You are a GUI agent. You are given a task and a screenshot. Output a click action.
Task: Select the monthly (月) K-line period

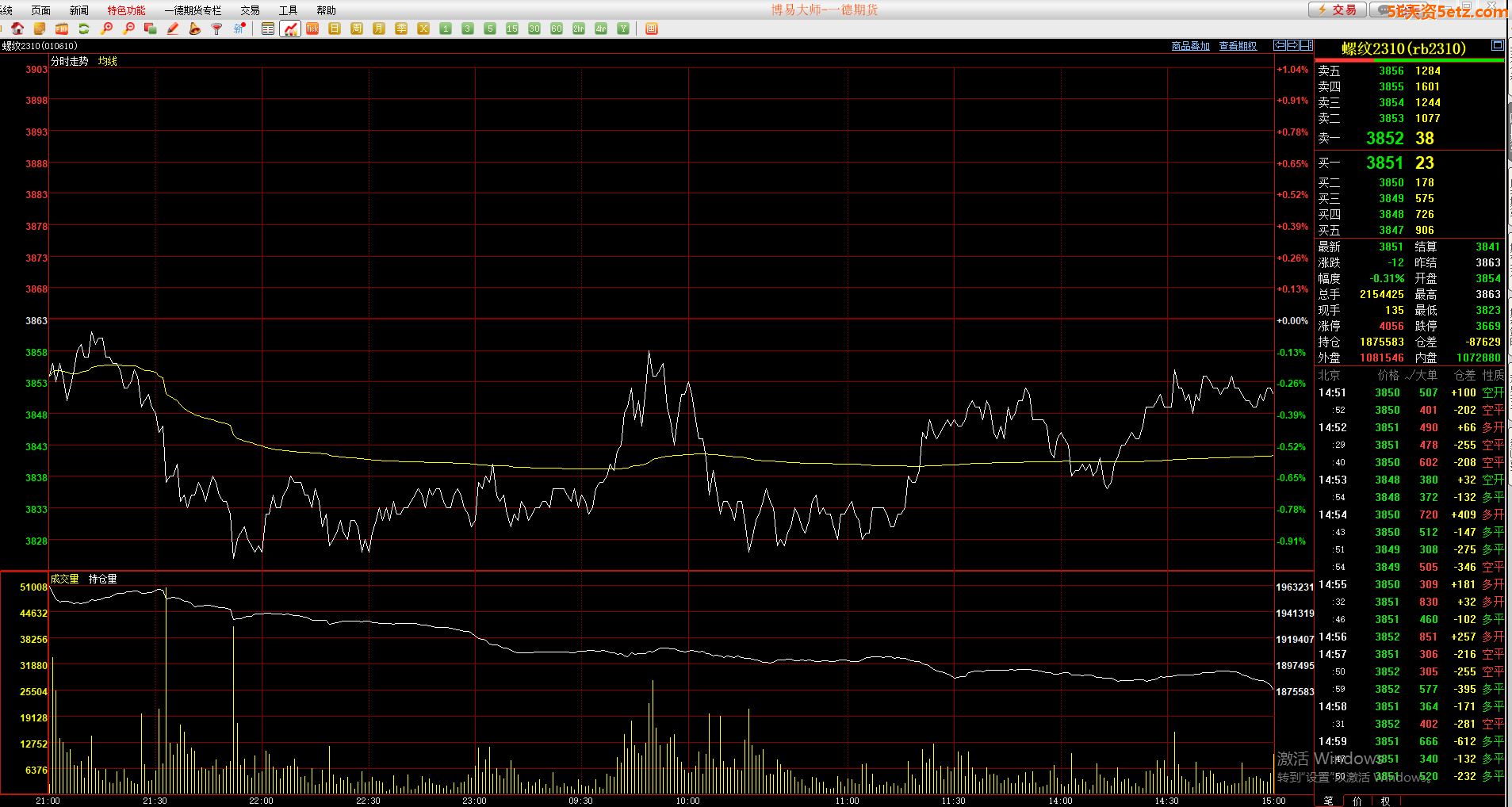(x=379, y=29)
